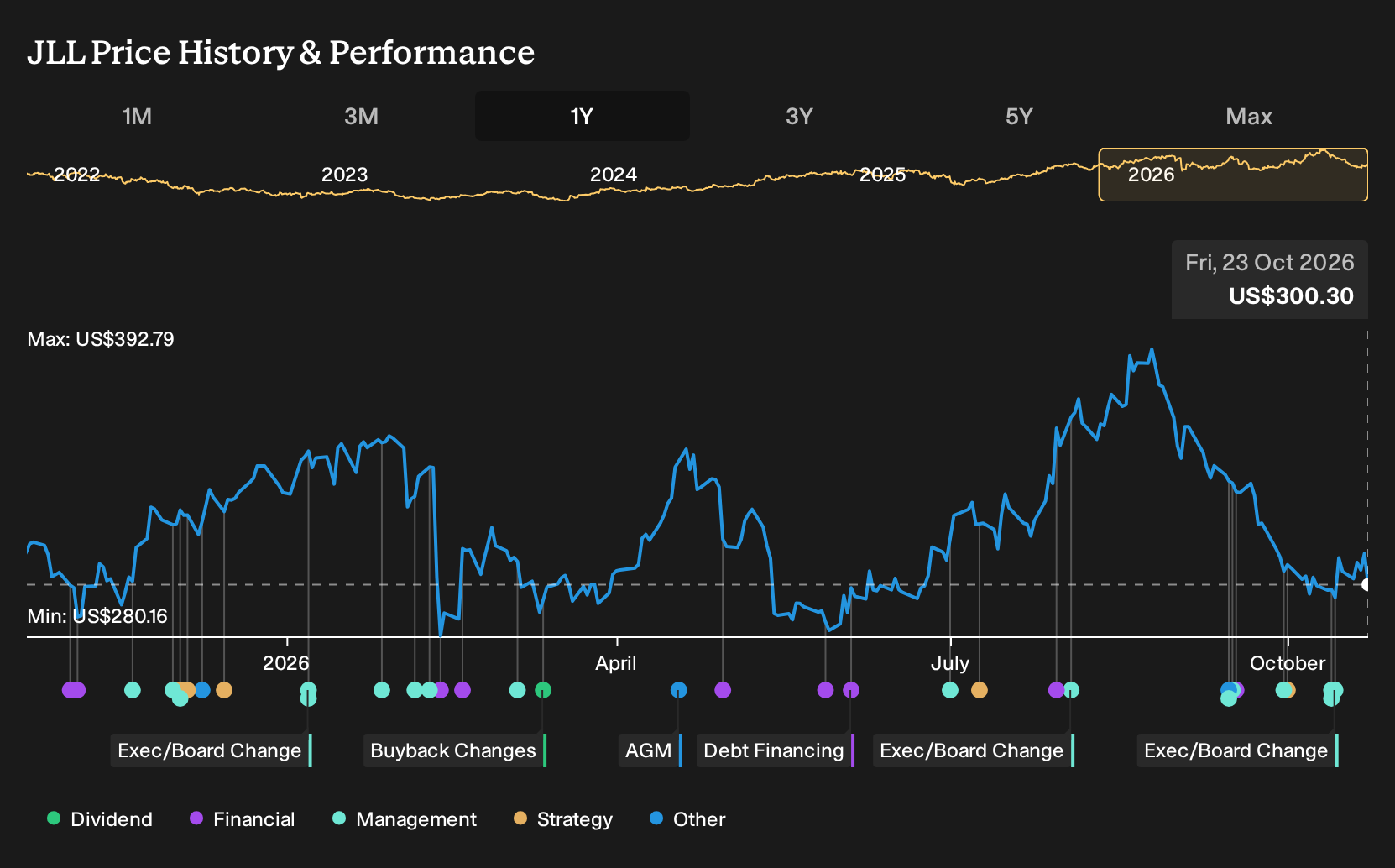Screen dimensions: 1395x868
Task: Click the highlighted 2026 range selector window
Action: click(1233, 175)
